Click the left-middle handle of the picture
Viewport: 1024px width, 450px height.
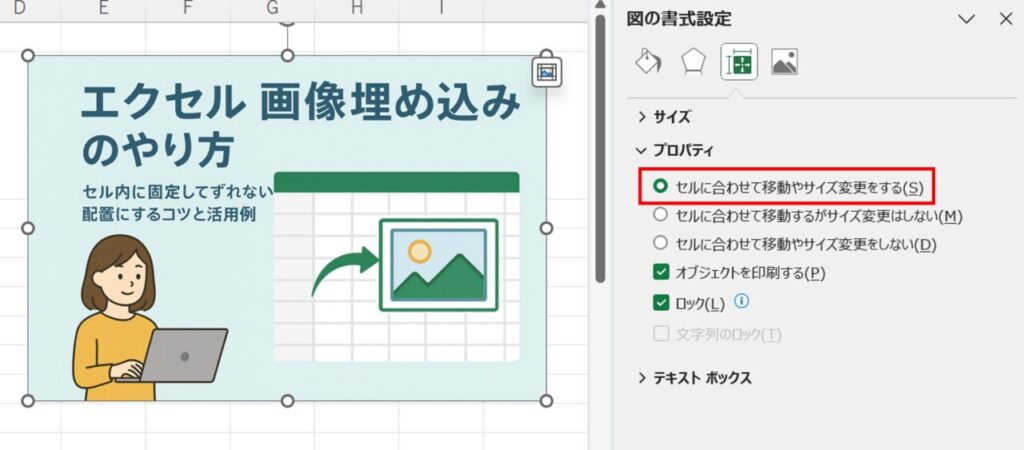28,228
